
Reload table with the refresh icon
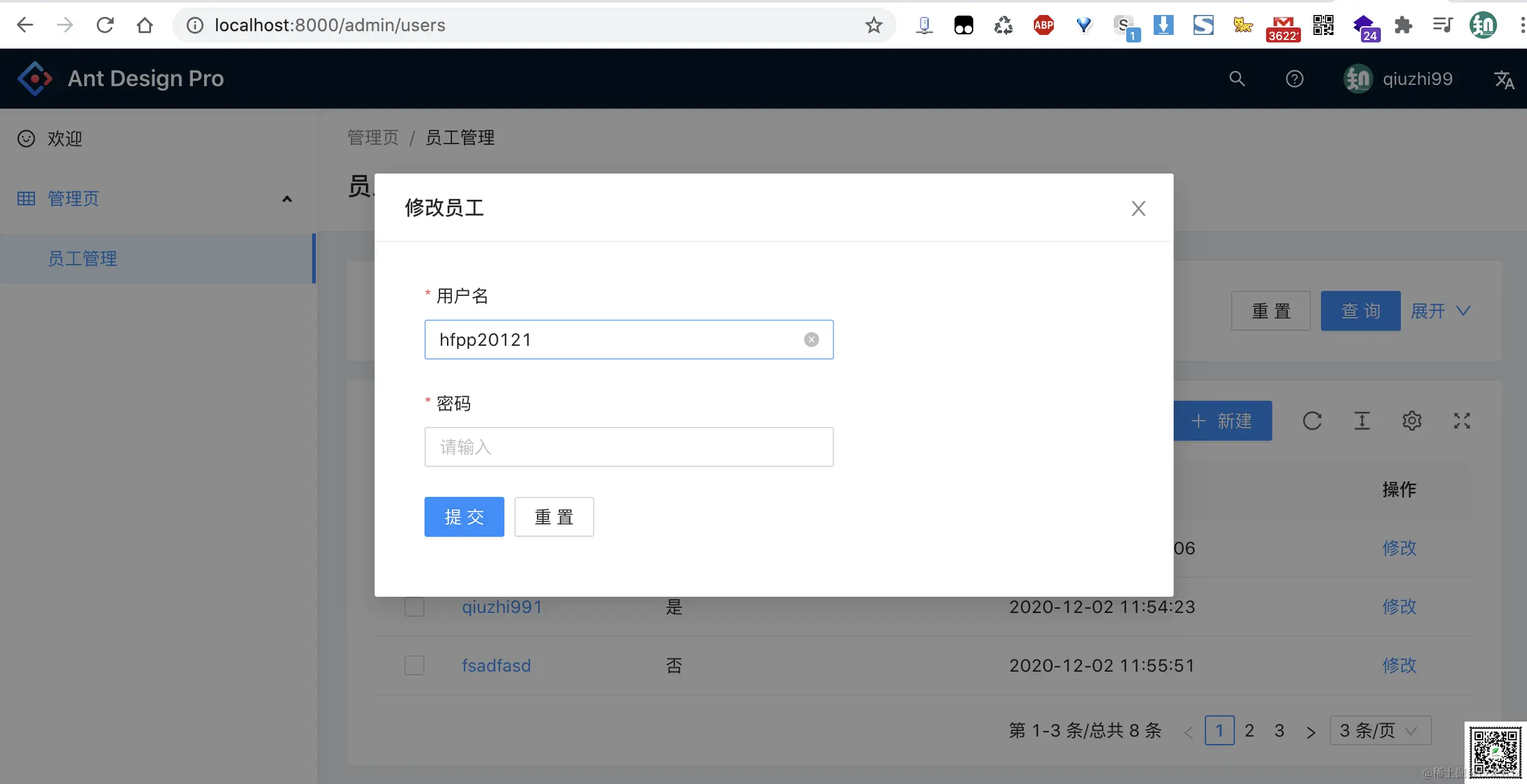1312,421
